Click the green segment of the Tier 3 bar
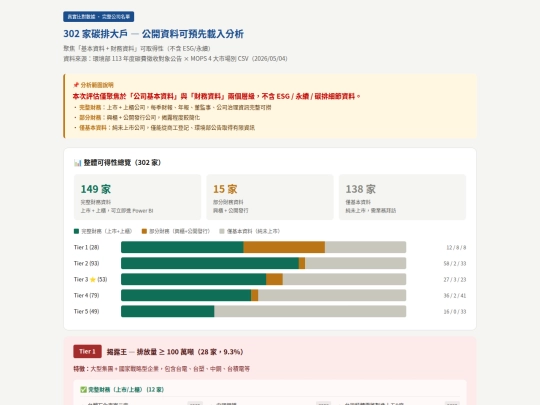 point(194,279)
